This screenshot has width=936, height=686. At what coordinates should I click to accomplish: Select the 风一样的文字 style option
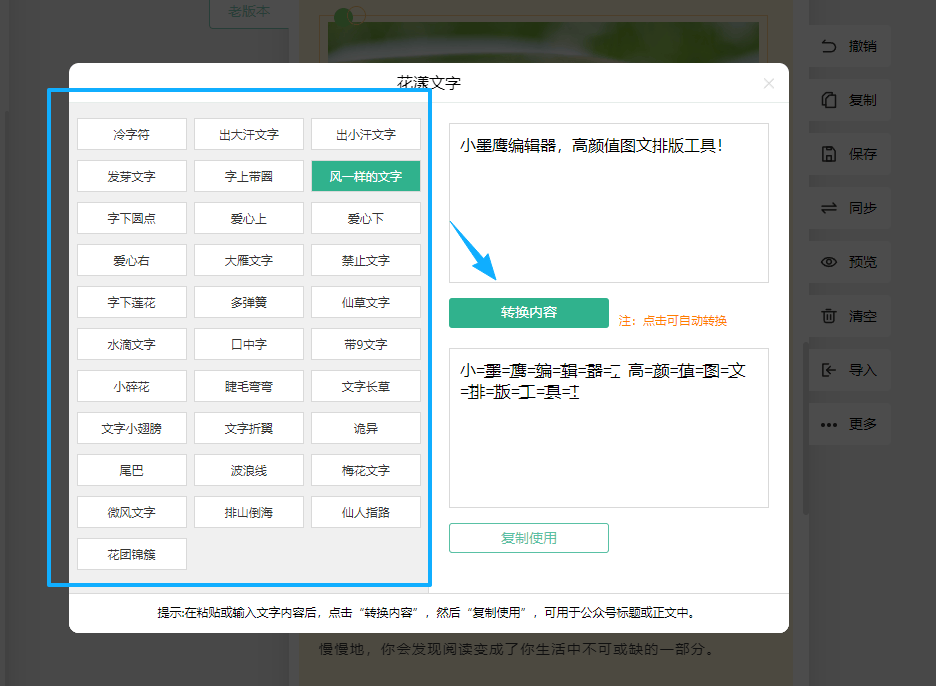pyautogui.click(x=365, y=176)
